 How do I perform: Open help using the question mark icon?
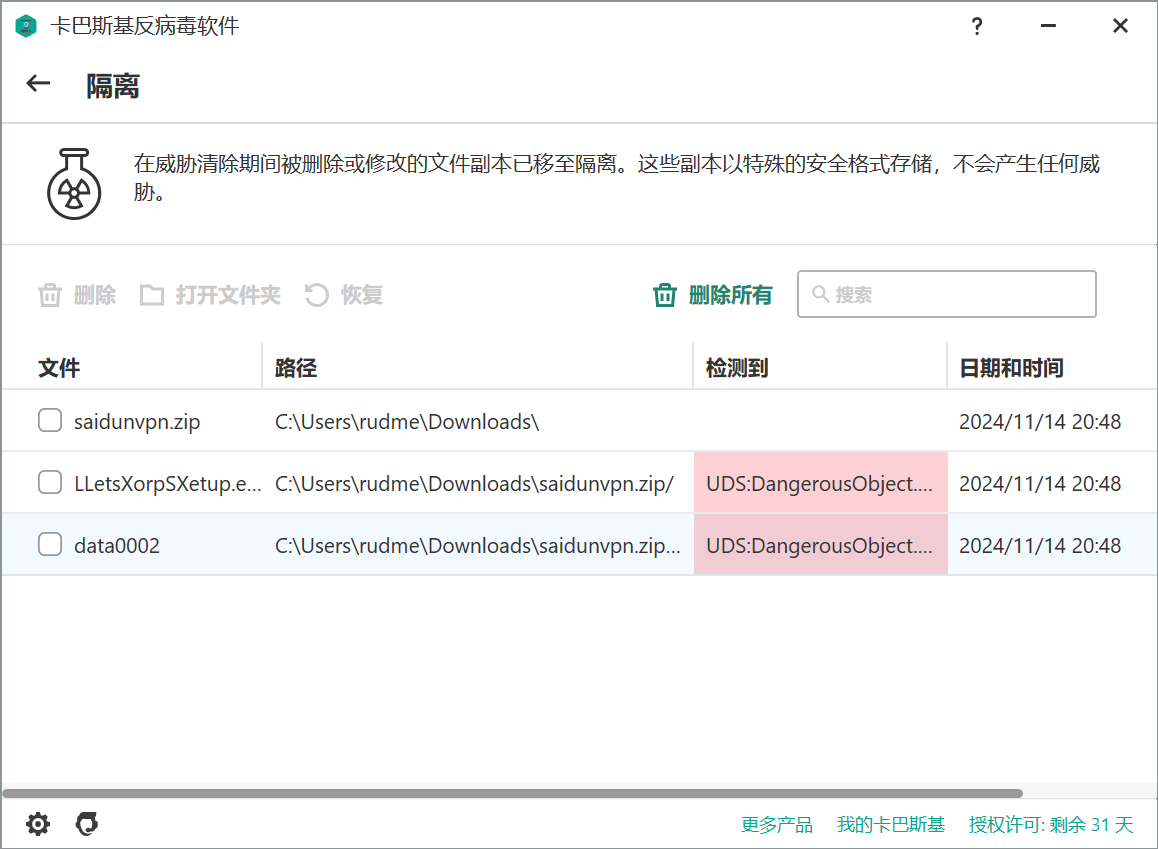(x=976, y=26)
